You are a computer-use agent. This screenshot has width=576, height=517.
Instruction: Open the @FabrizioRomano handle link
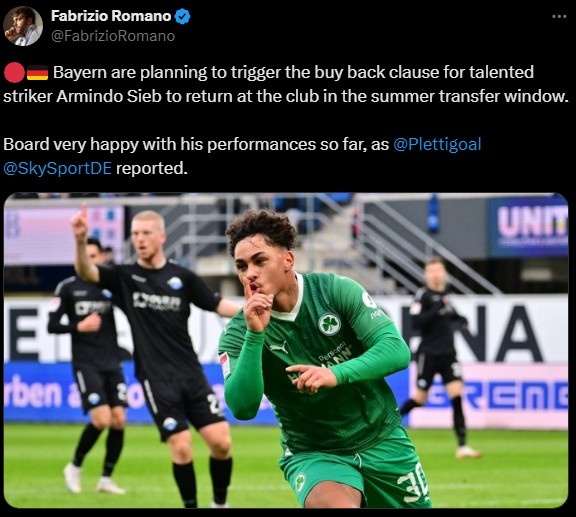113,36
